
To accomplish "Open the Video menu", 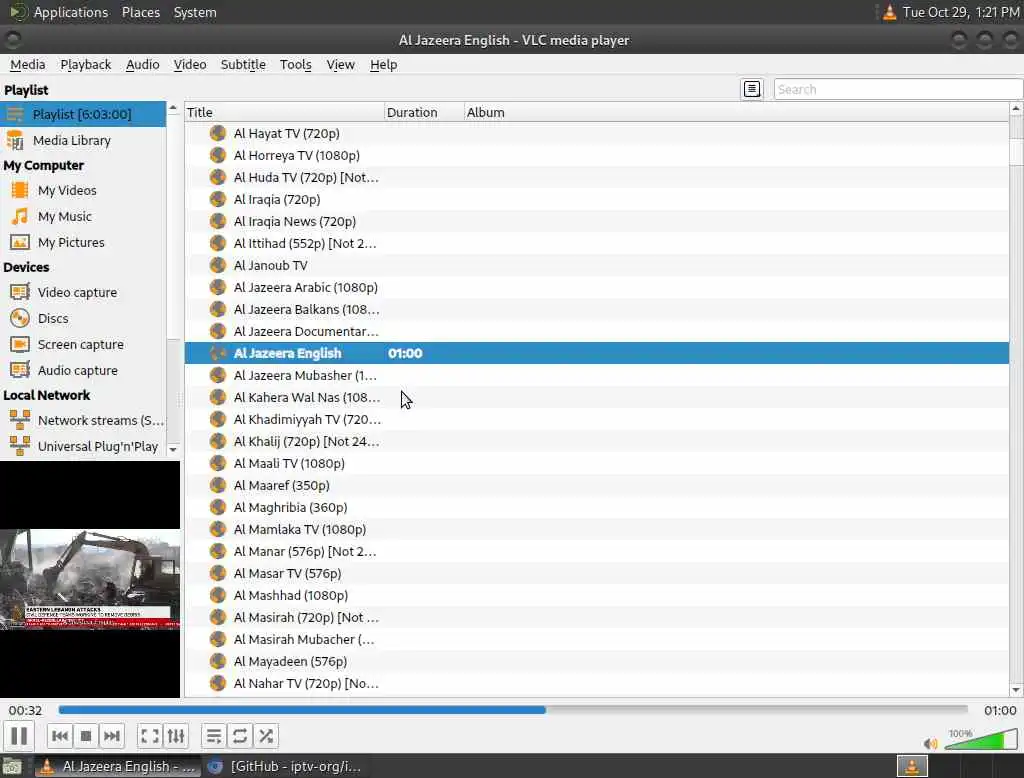I will tap(189, 65).
